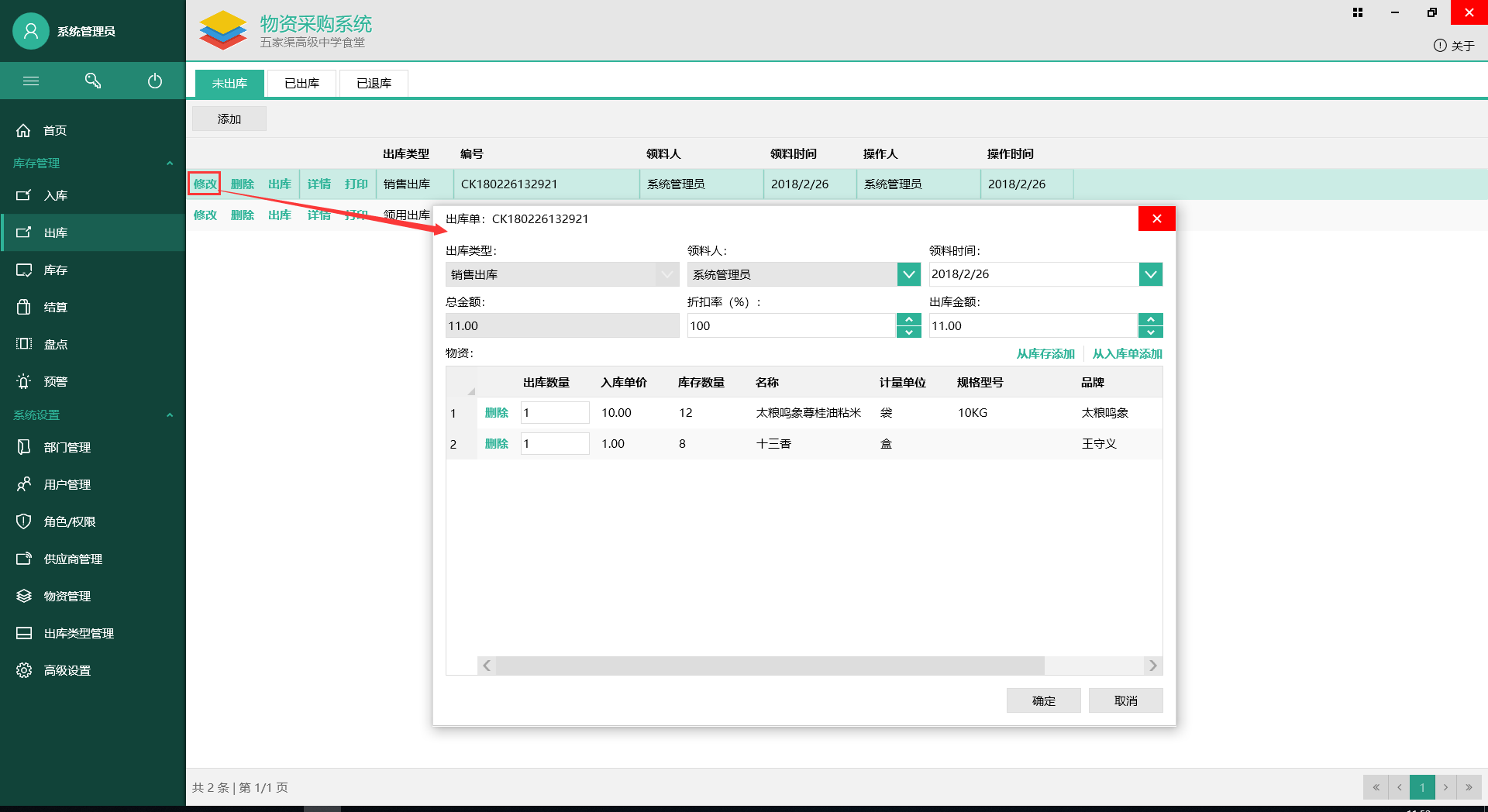Image resolution: width=1488 pixels, height=812 pixels.
Task: Click the hamburger menu icon in sidebar
Action: 31,81
